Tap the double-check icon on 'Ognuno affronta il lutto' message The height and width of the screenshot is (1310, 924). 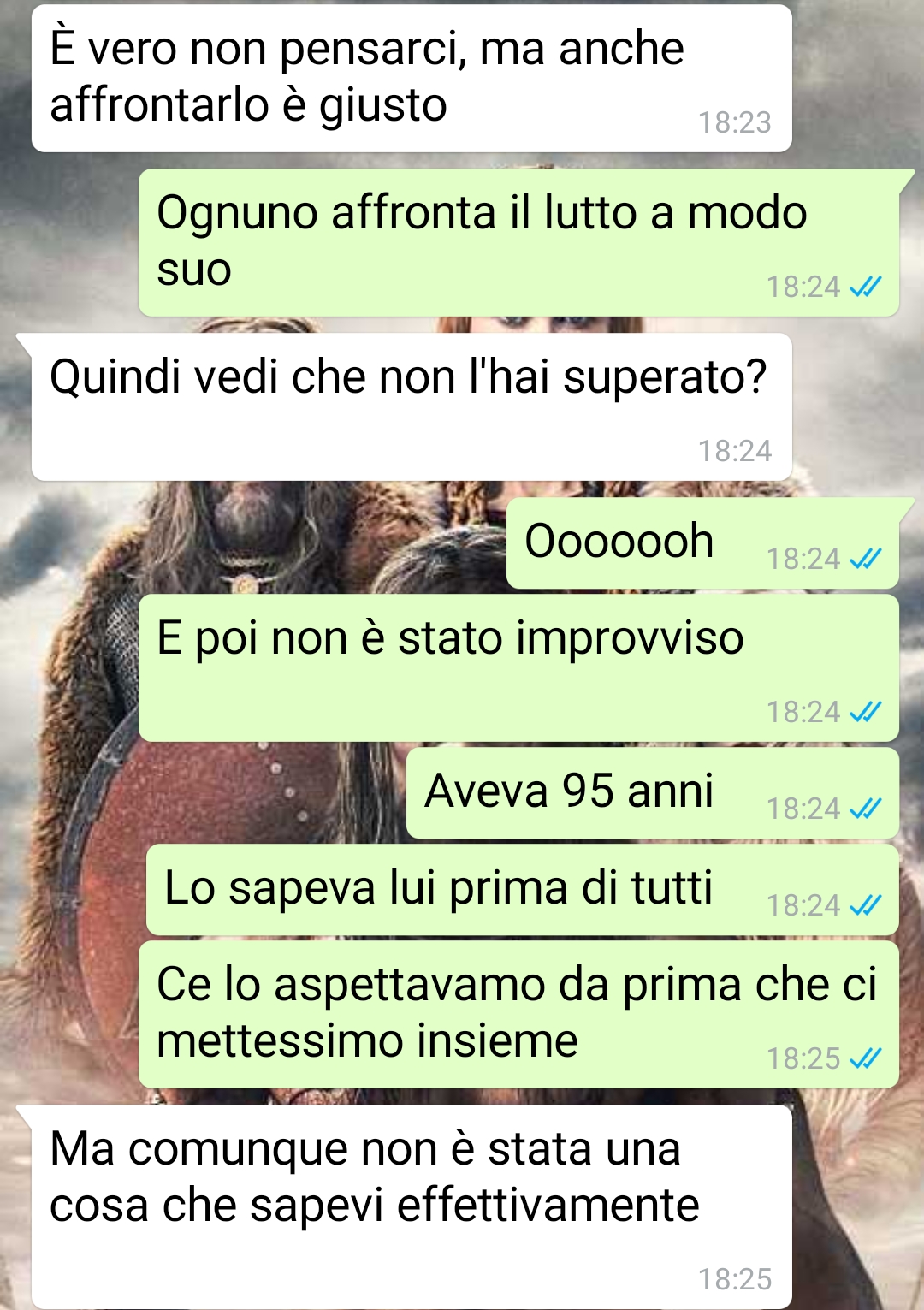coord(866,287)
